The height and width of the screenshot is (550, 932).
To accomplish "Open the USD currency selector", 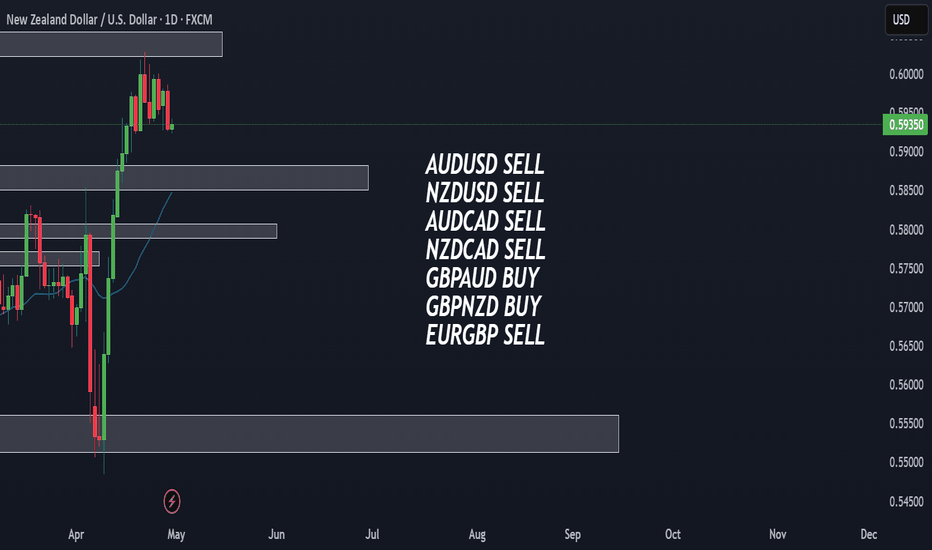I will pyautogui.click(x=906, y=20).
